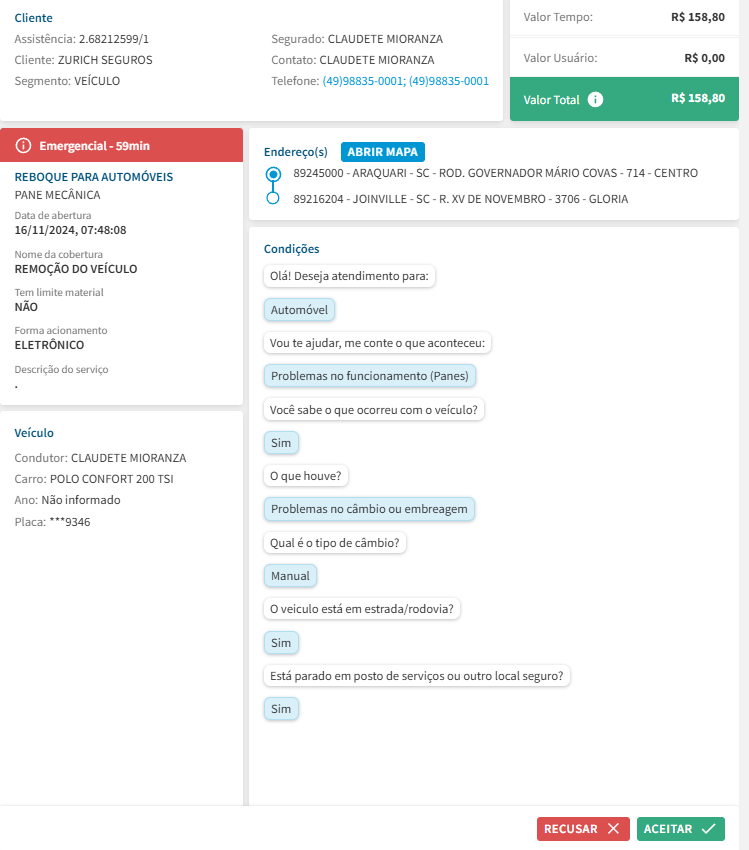Image resolution: width=749 pixels, height=850 pixels.
Task: Click 'Problemas no câmbio ou embreagem' answer
Action: 369,509
